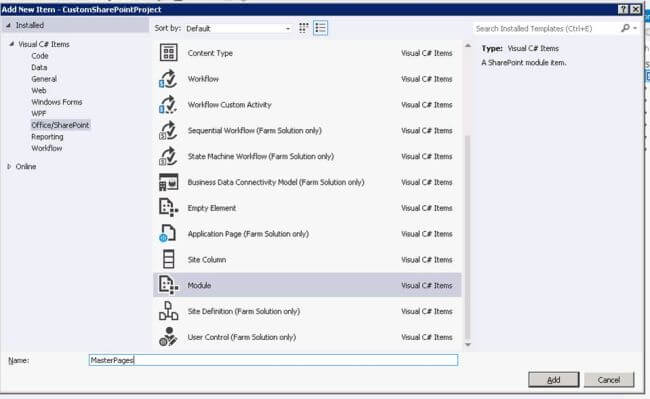Click 'A SharePoint module item.' description
The height and width of the screenshot is (399, 650).
click(524, 63)
